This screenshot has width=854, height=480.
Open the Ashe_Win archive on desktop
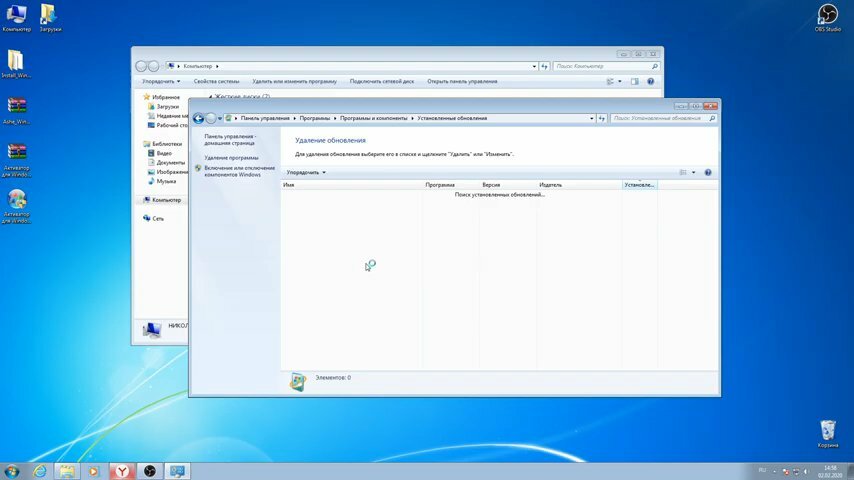pos(16,110)
